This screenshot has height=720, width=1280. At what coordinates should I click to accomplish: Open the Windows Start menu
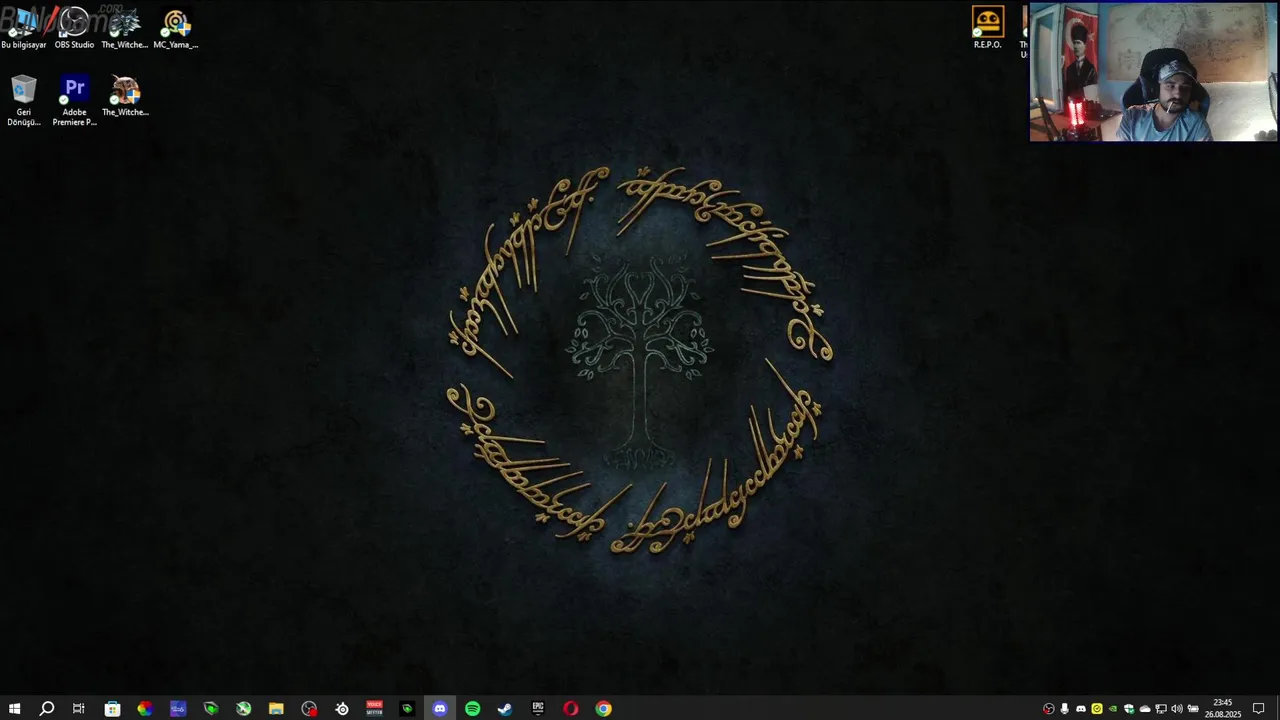pos(14,708)
